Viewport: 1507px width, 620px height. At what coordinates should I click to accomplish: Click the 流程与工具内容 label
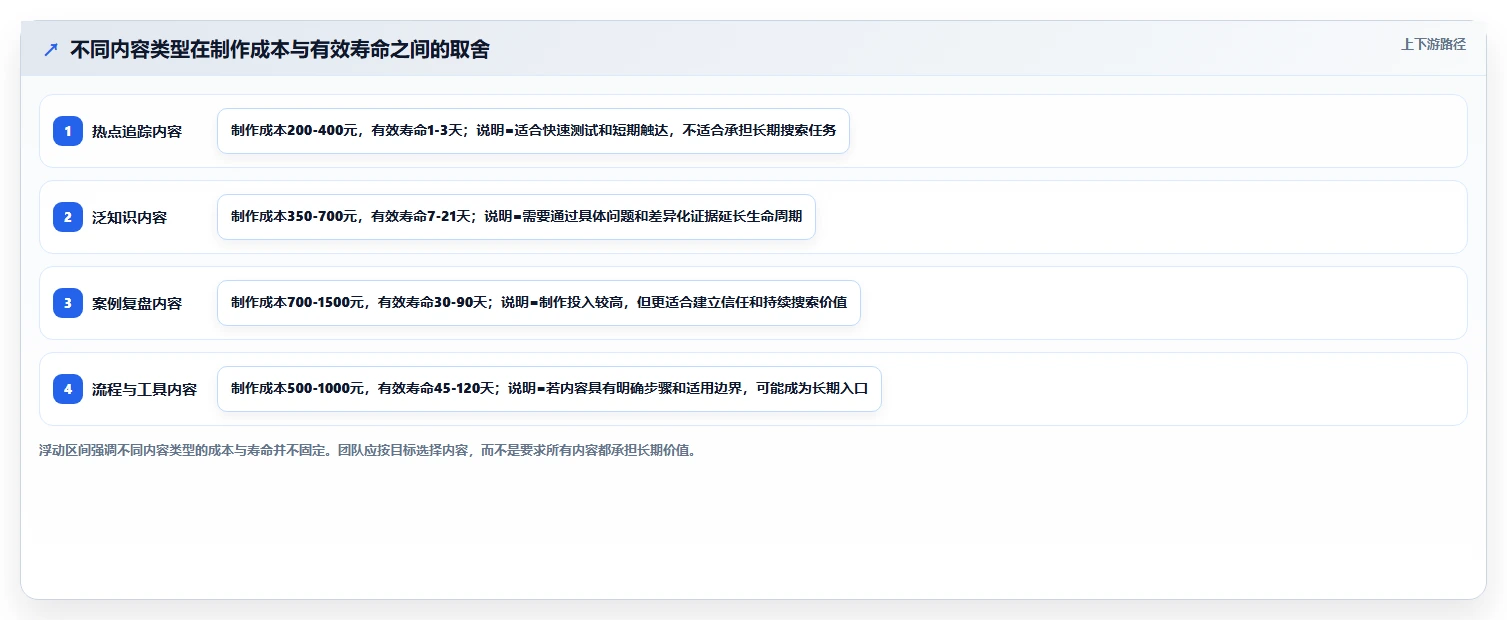[x=144, y=389]
